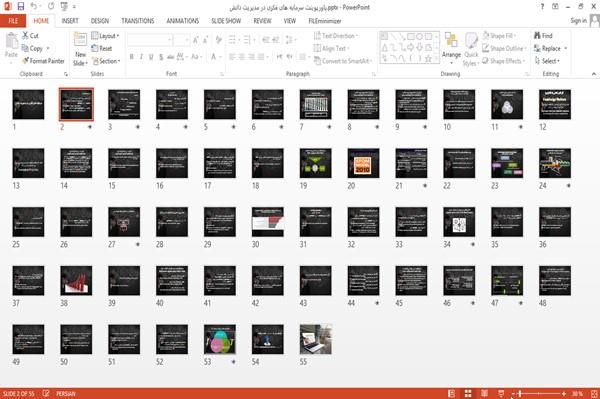Screen dimensions: 600x399
Task: Switch to the DESIGN tab
Action: (100, 21)
